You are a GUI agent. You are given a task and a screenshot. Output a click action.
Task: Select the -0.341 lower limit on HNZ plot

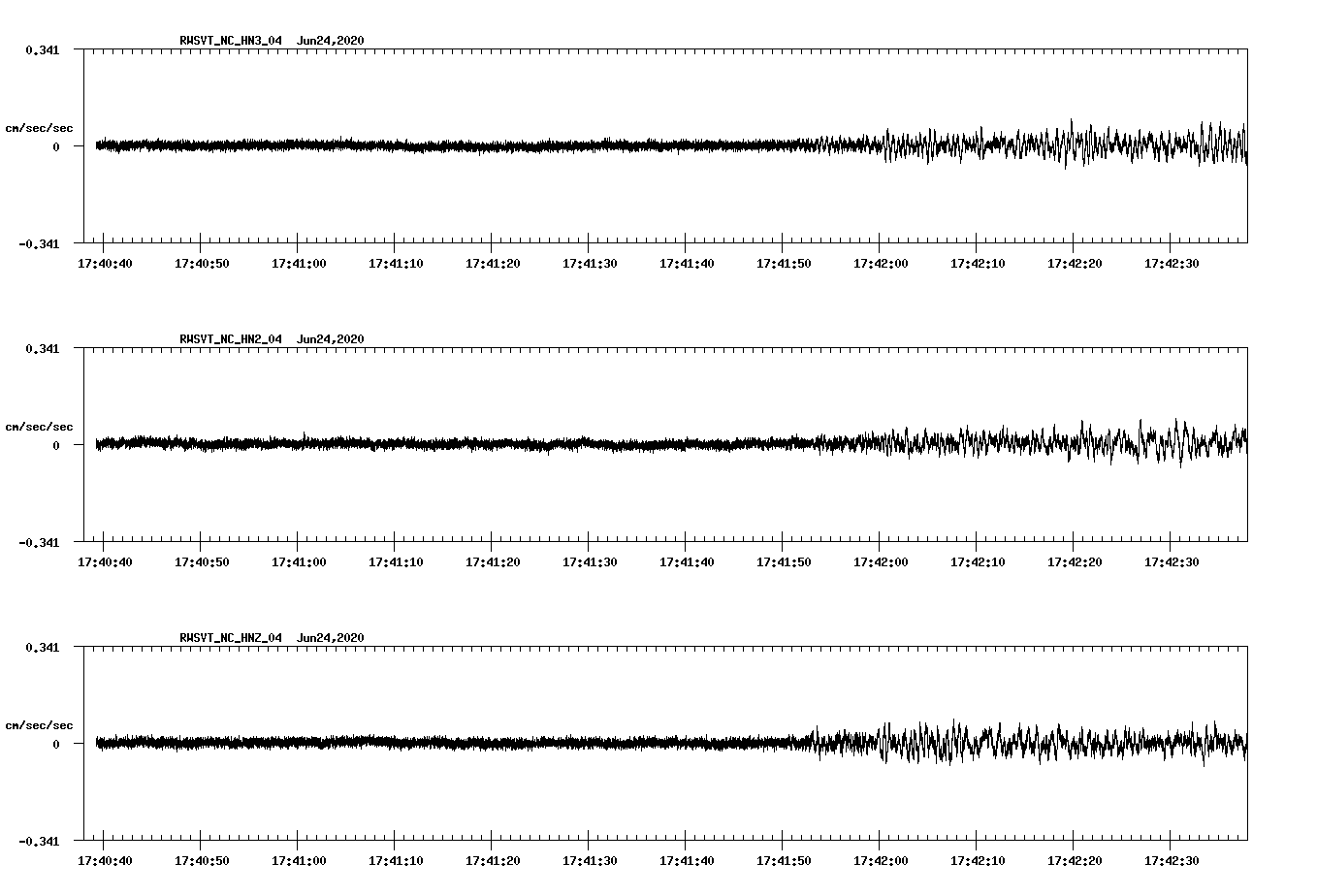point(39,841)
